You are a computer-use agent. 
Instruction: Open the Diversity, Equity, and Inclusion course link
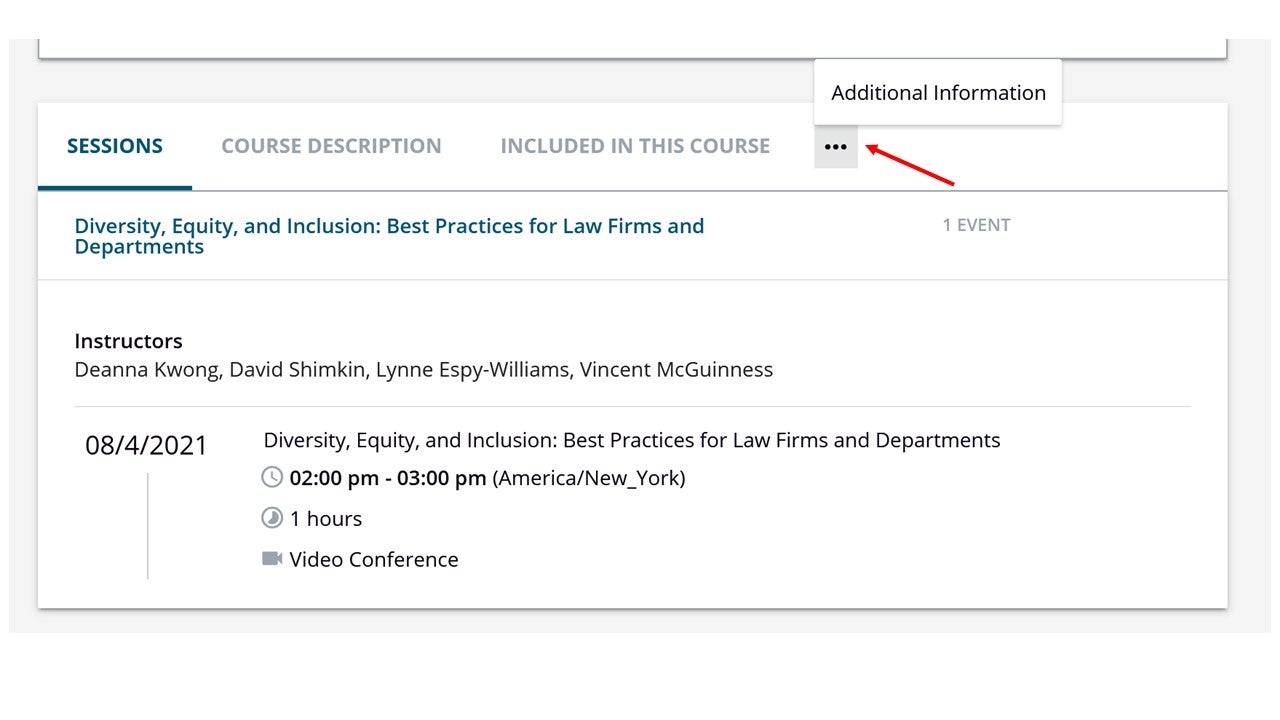tap(389, 236)
